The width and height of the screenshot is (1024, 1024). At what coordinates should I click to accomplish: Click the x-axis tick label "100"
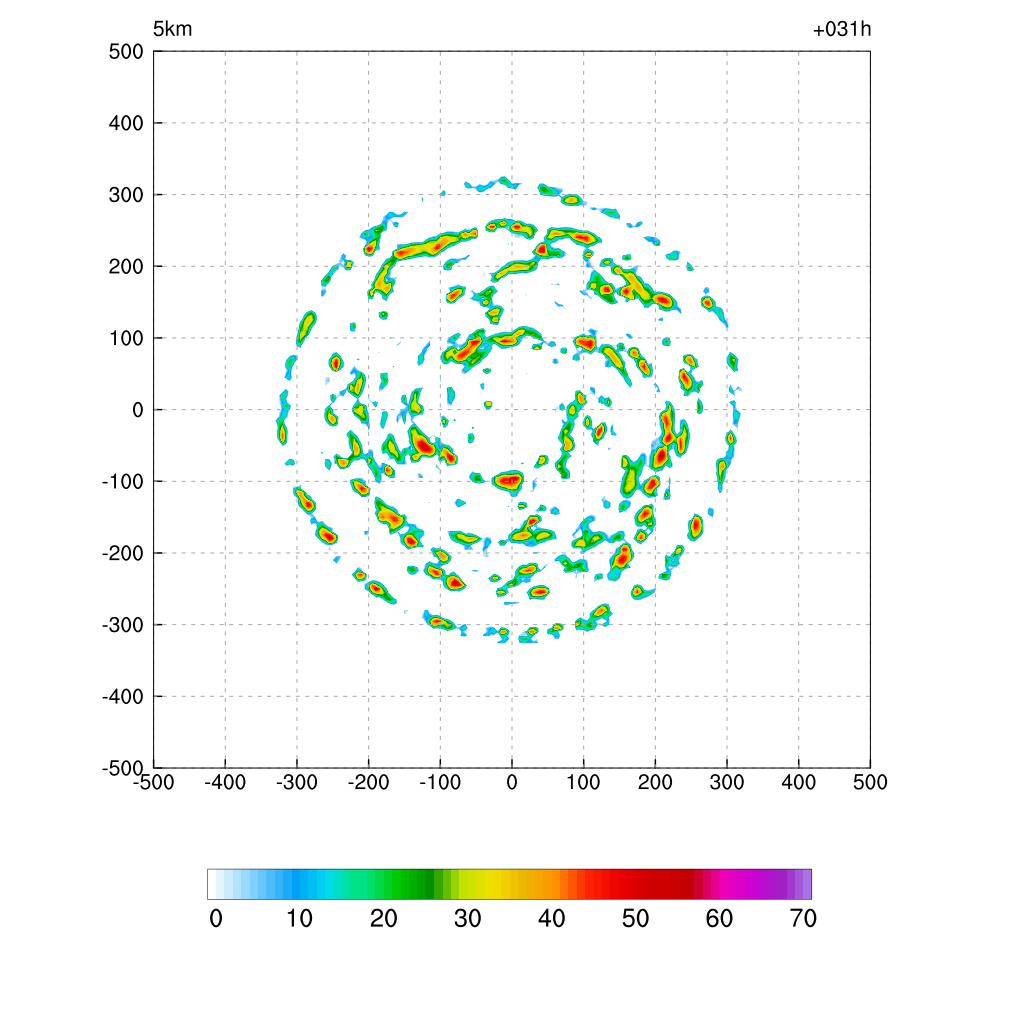[583, 782]
